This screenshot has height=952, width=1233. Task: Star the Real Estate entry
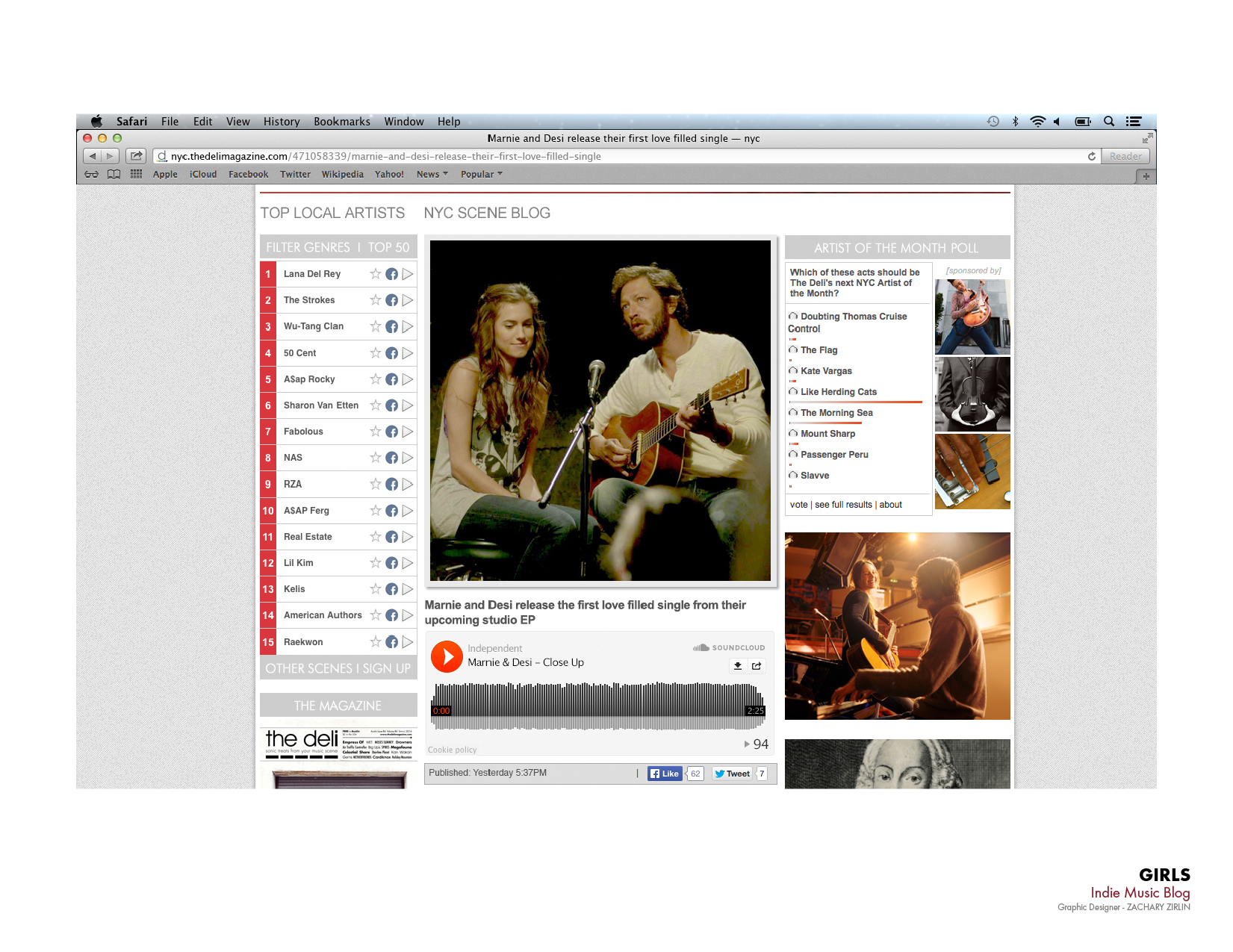376,537
